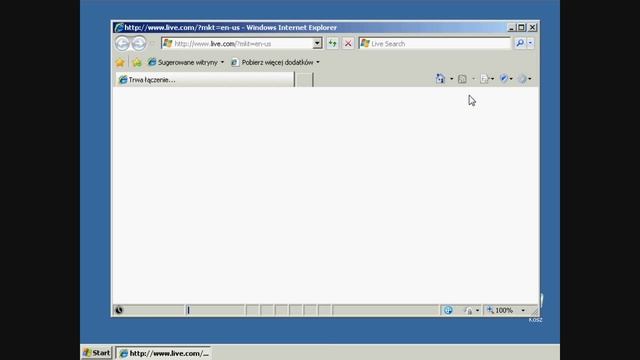
Task: Click the Home page icon
Action: [440, 78]
